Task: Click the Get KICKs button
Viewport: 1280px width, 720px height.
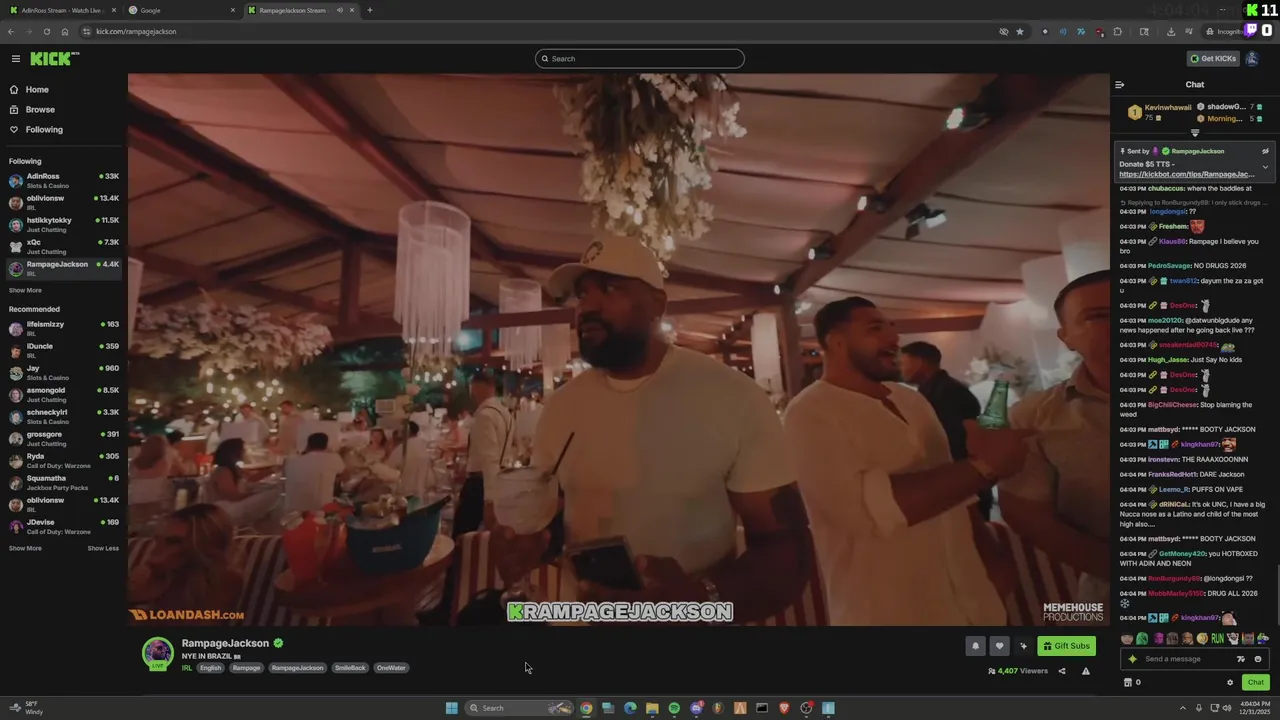Action: click(1213, 59)
